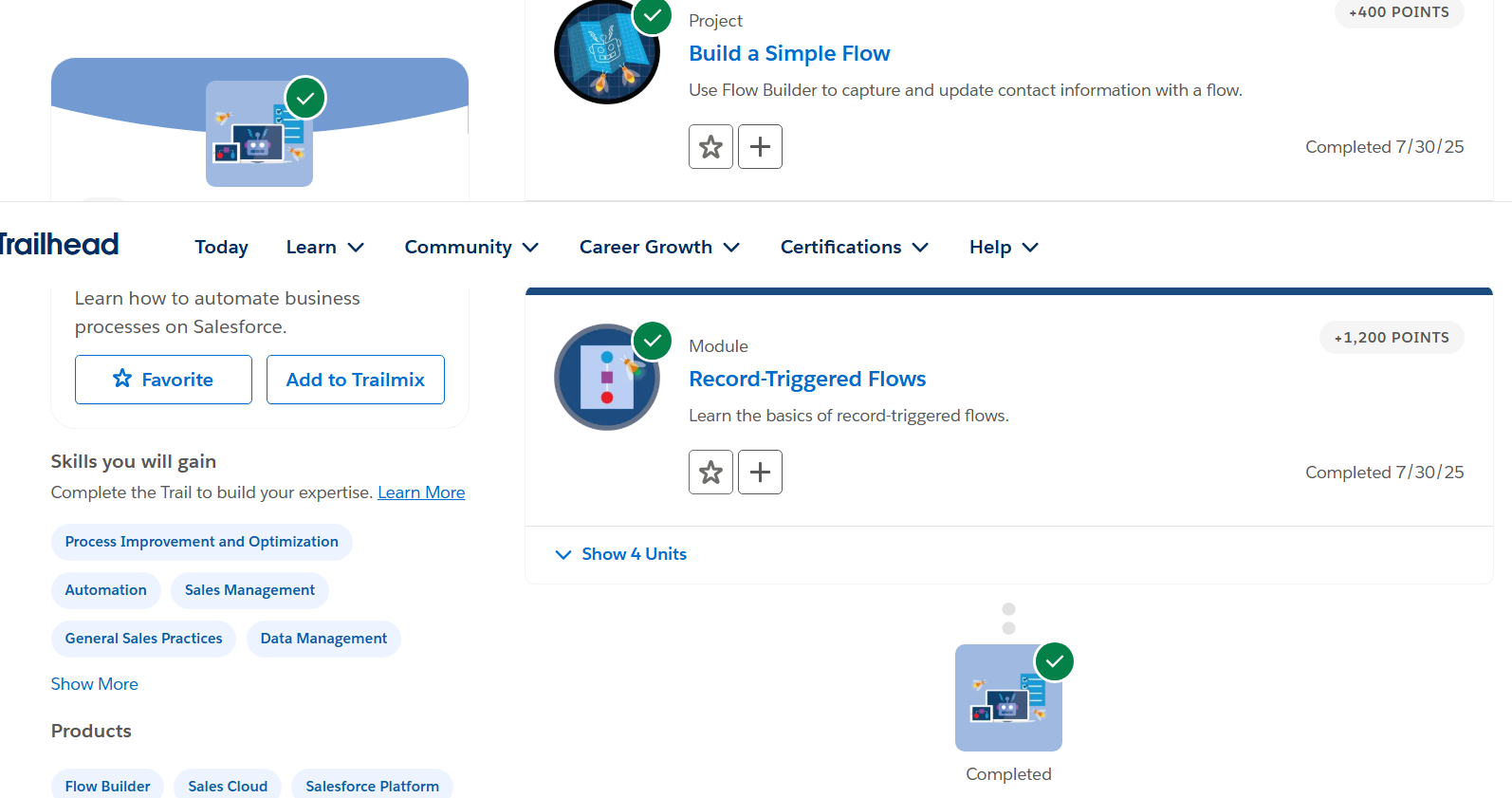Click the Trailhead logo

[59, 244]
